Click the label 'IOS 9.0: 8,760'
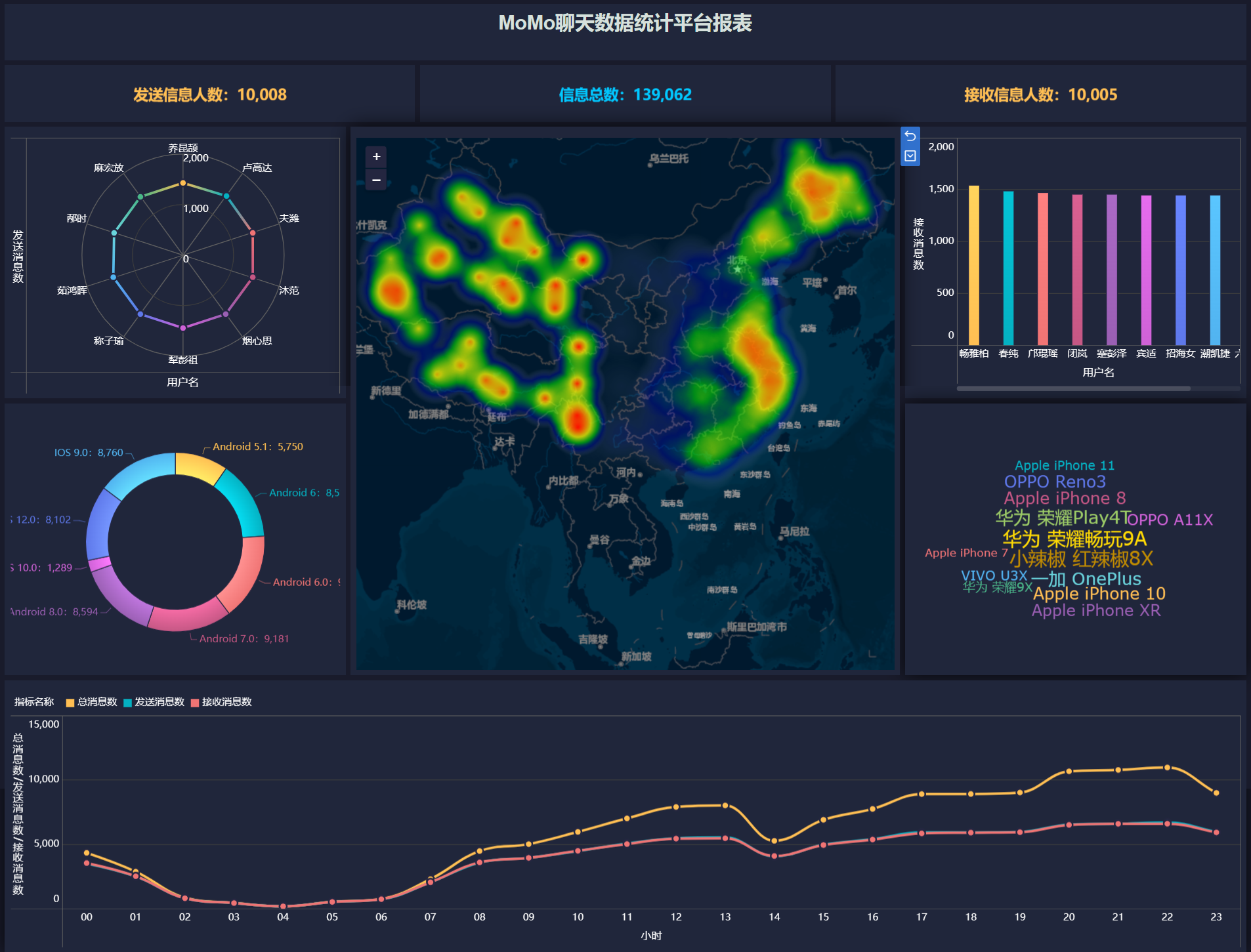The width and height of the screenshot is (1251, 952). tap(89, 453)
